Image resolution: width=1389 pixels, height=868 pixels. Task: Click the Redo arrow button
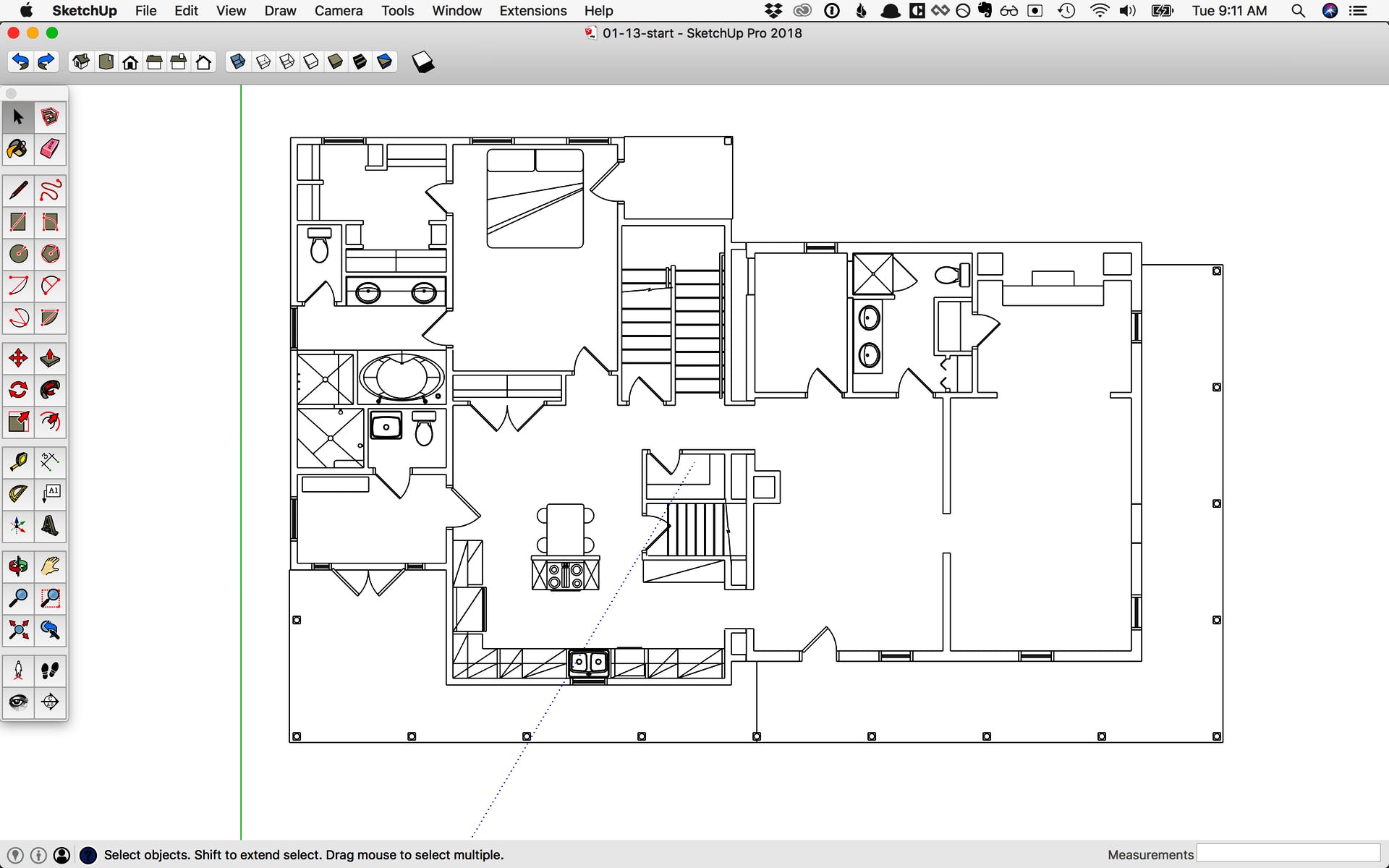pyautogui.click(x=46, y=62)
